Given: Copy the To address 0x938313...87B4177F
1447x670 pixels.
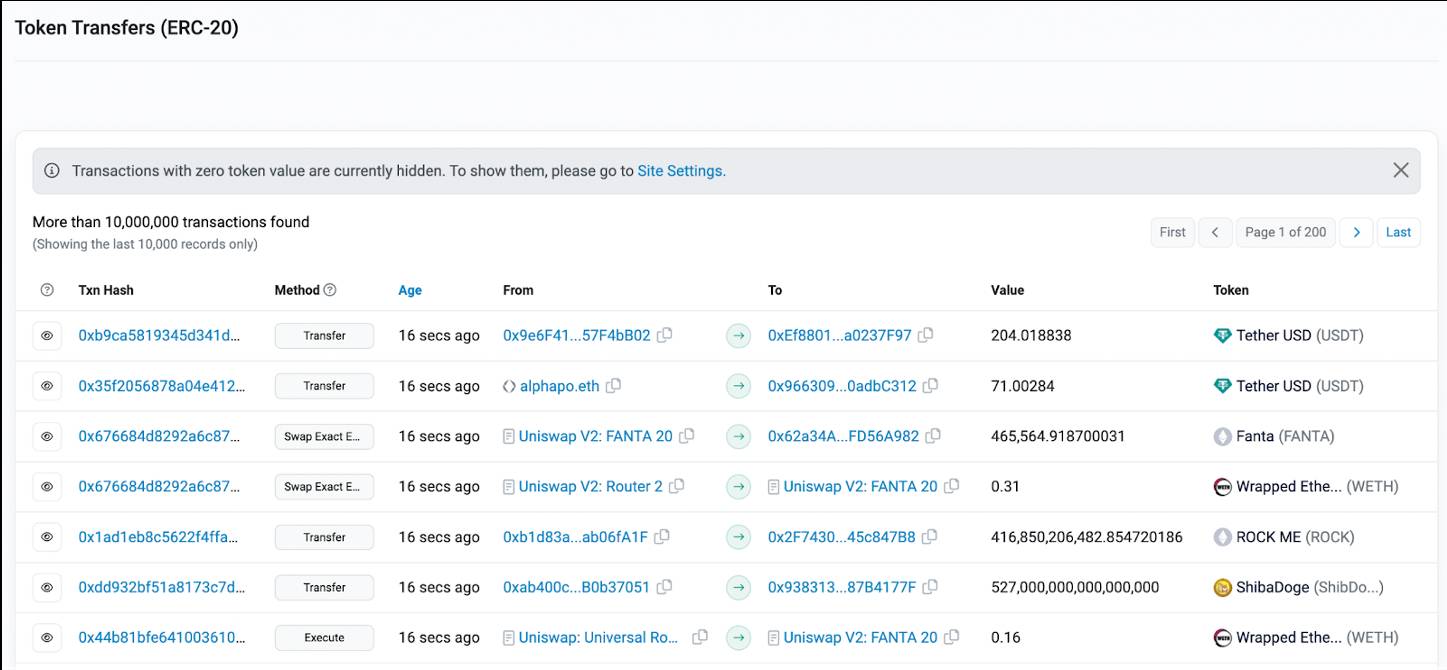Looking at the screenshot, I should (931, 587).
